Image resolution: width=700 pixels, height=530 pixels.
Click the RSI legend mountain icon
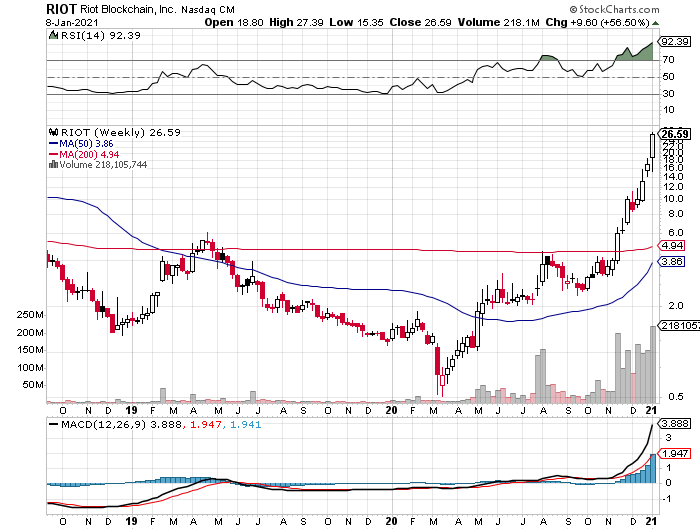click(x=53, y=35)
